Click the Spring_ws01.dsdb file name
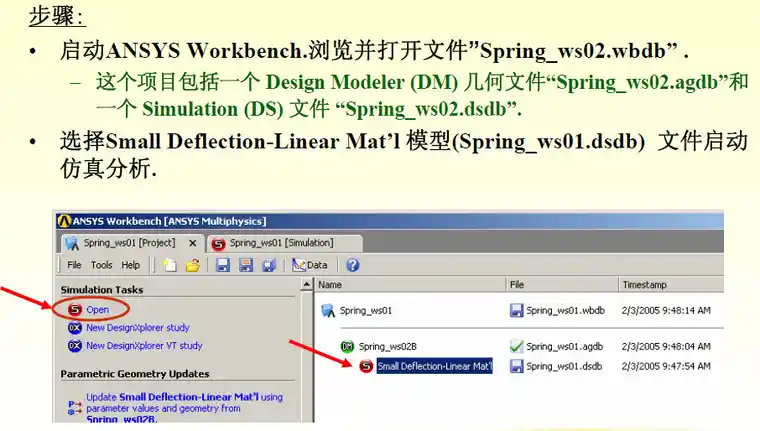760x431 pixels. (564, 366)
